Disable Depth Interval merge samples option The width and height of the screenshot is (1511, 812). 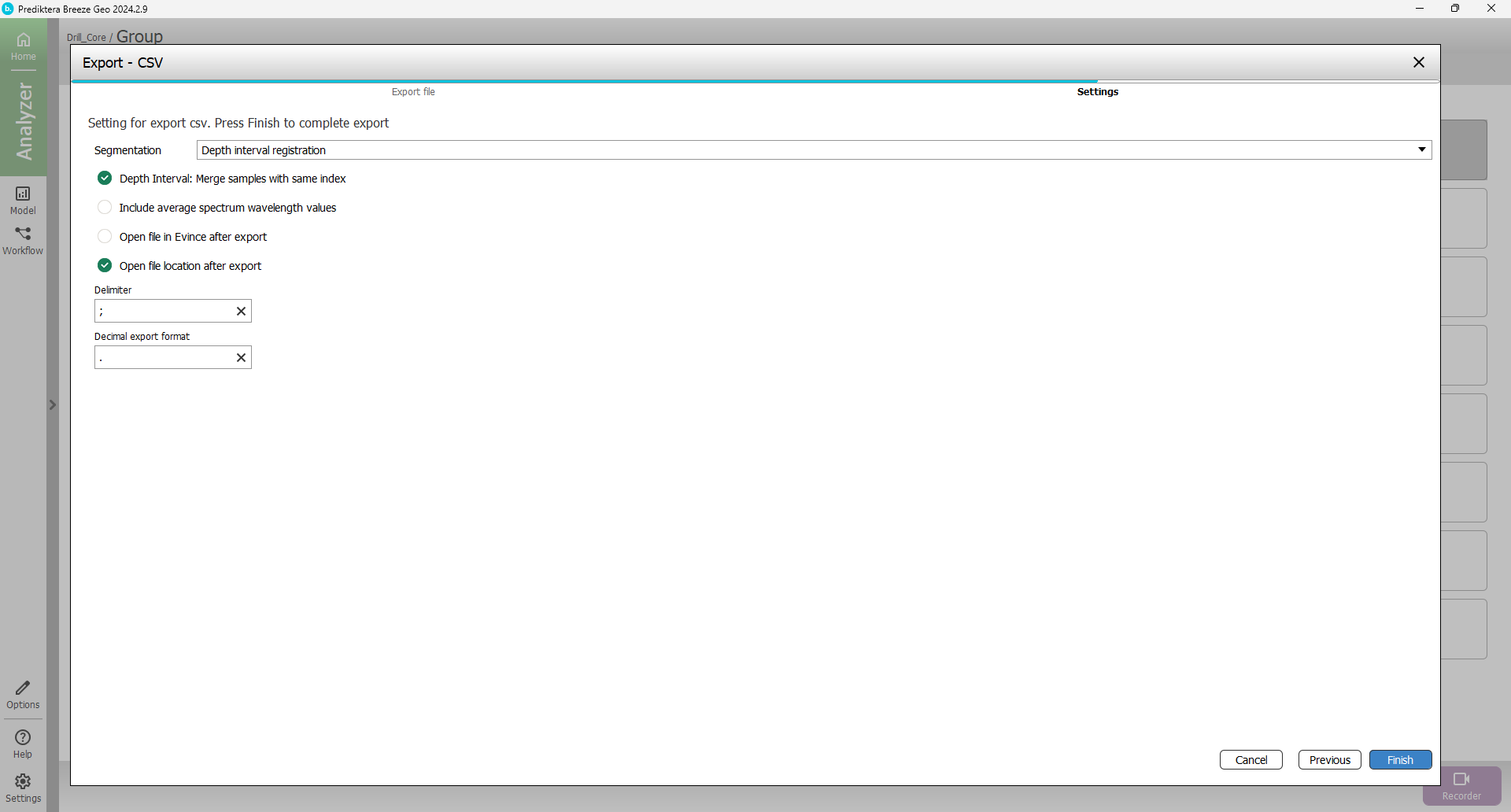click(x=105, y=179)
